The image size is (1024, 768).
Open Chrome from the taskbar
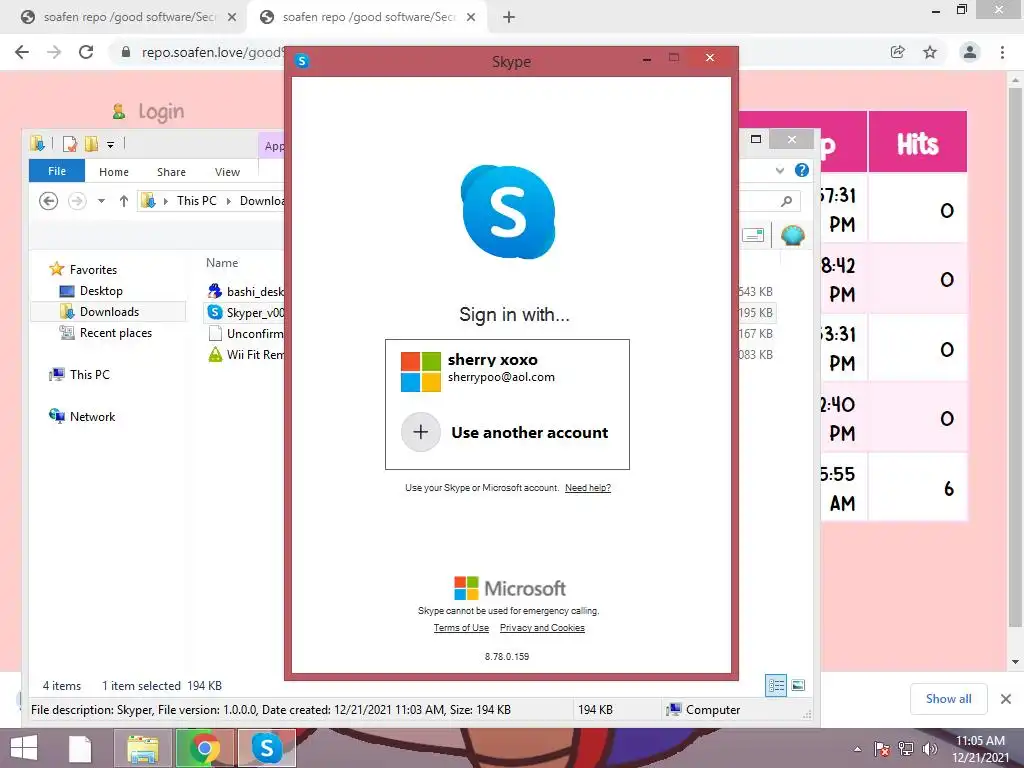pos(204,748)
